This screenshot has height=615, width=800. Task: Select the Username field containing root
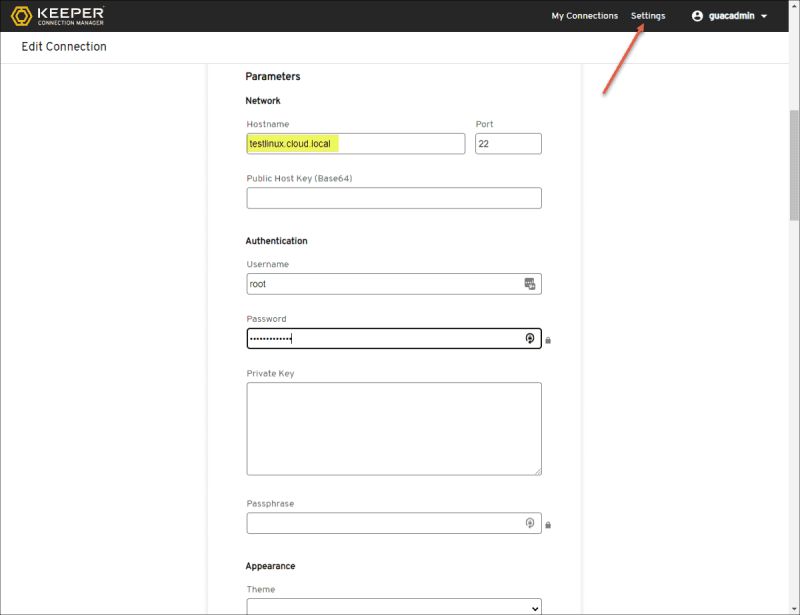coord(380,283)
